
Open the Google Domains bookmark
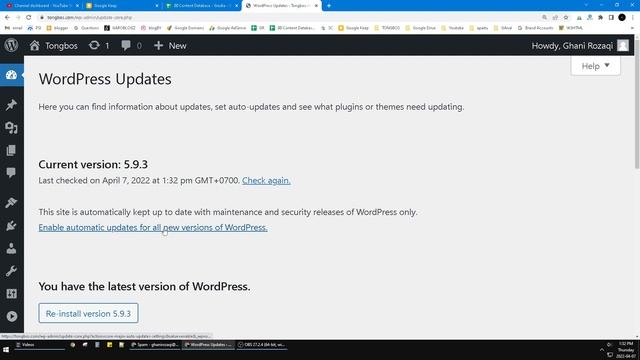[185, 28]
